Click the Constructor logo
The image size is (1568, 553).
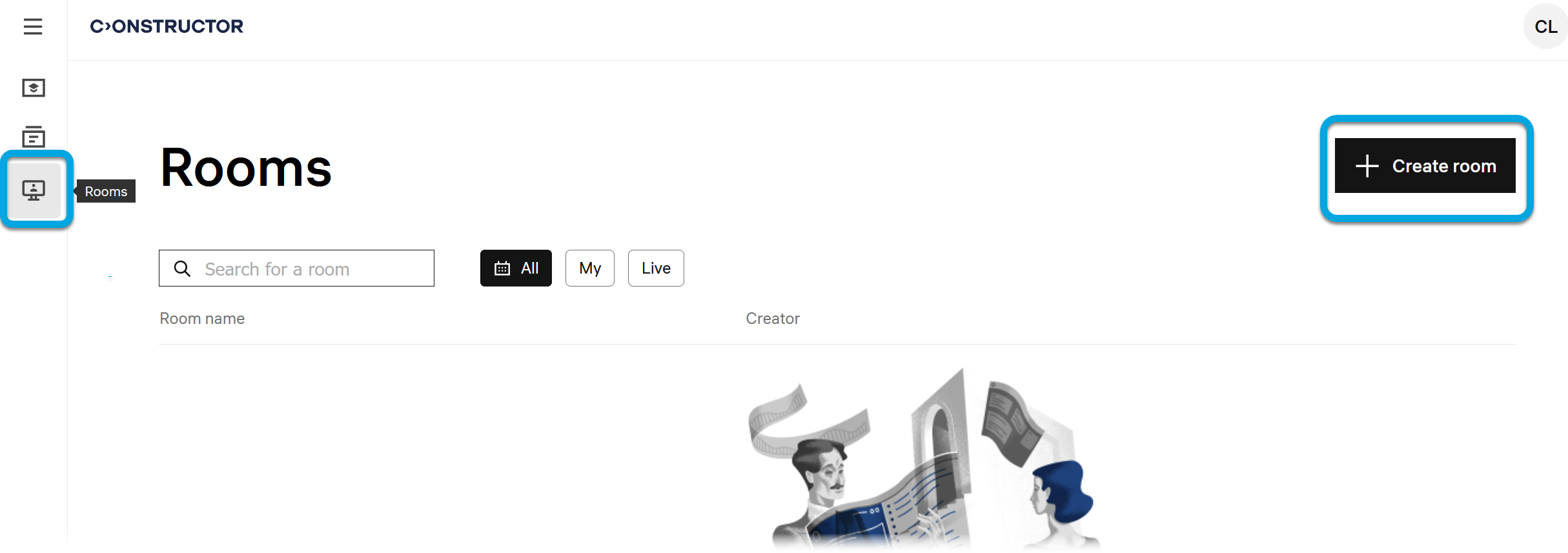click(x=167, y=26)
